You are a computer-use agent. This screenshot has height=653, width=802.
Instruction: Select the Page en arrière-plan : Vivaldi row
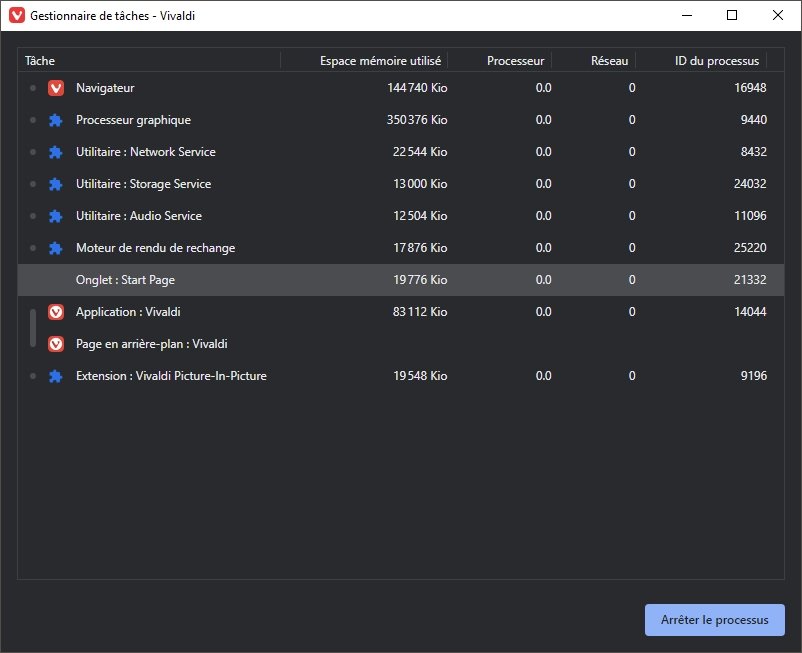(401, 344)
